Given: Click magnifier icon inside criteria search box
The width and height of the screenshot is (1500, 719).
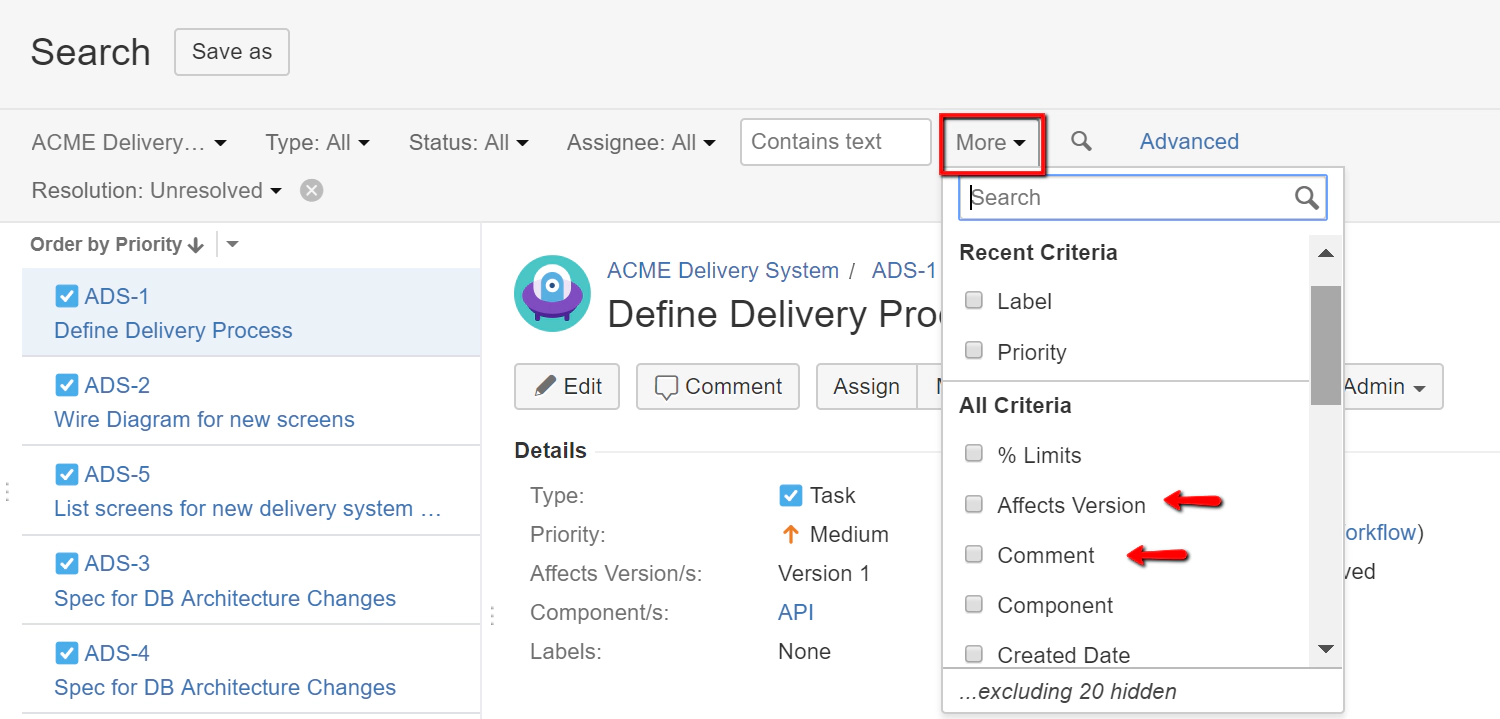Looking at the screenshot, I should point(1307,198).
